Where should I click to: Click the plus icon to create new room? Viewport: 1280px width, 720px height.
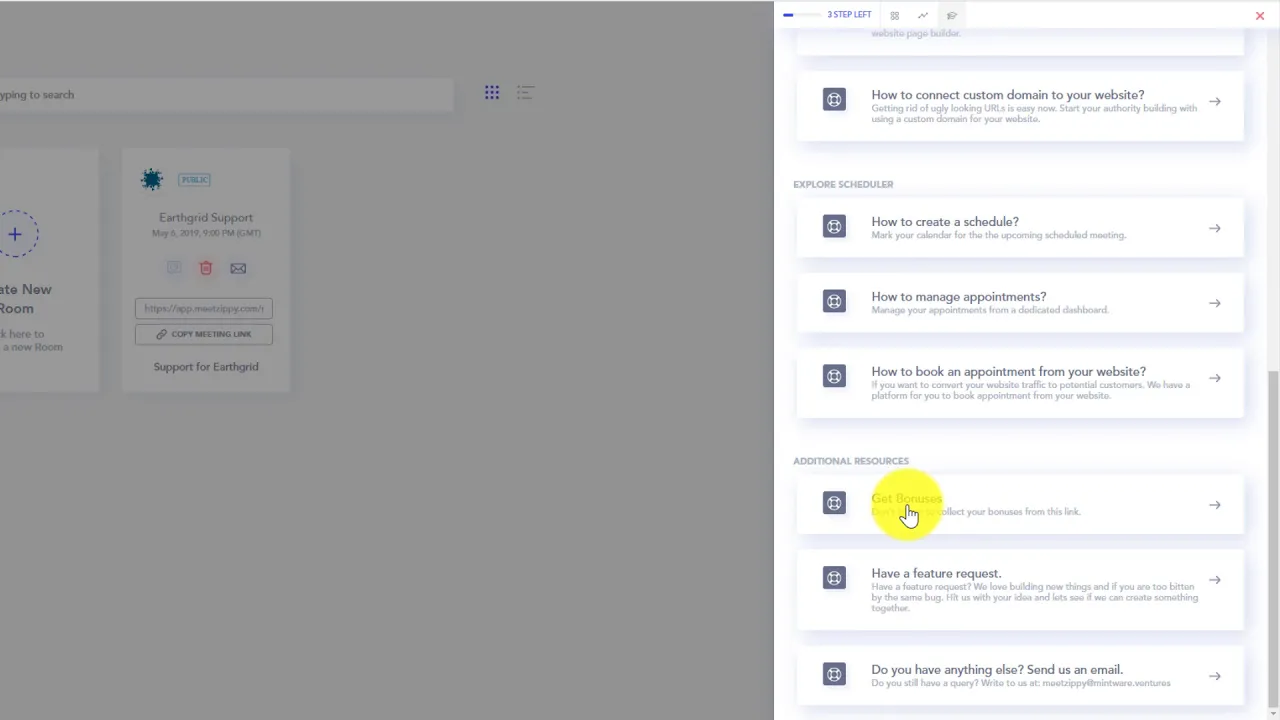tap(15, 235)
